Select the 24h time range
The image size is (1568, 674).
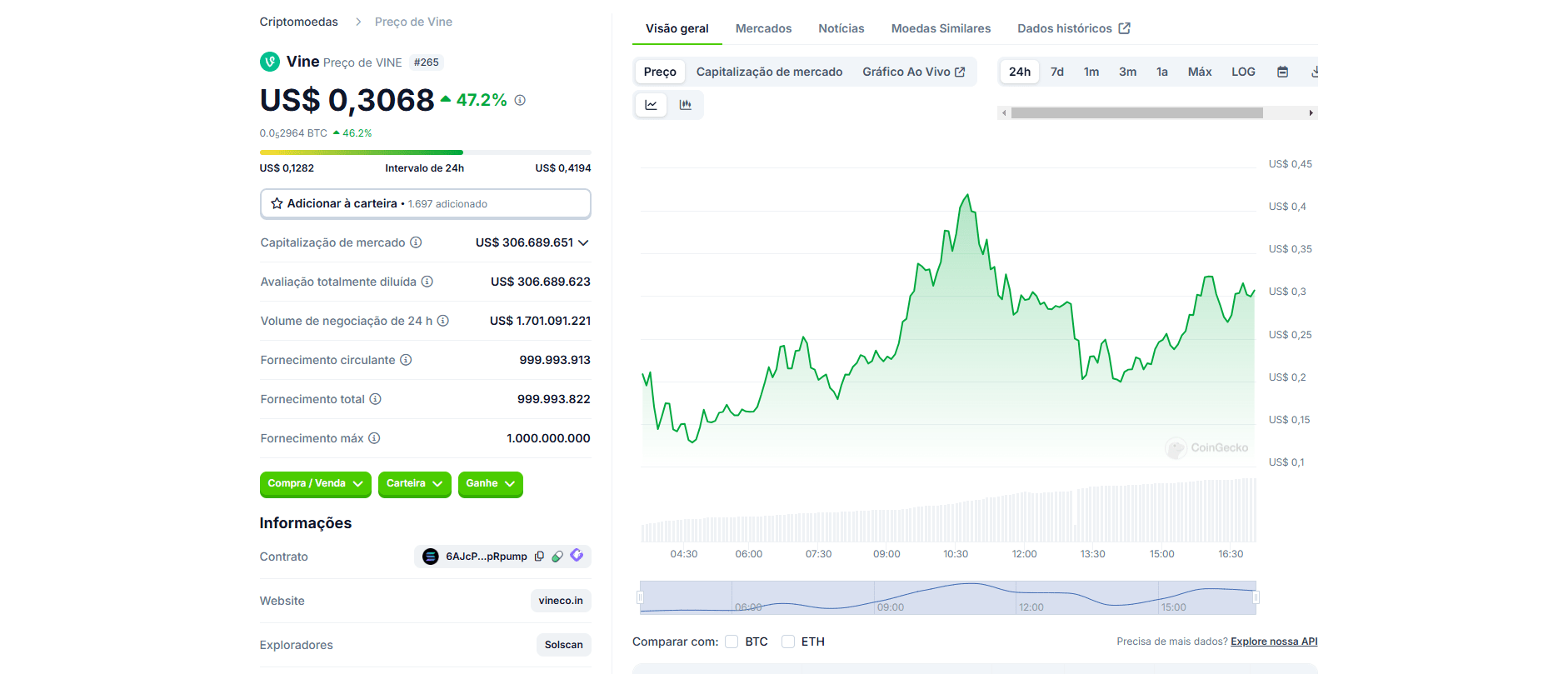pos(1020,72)
